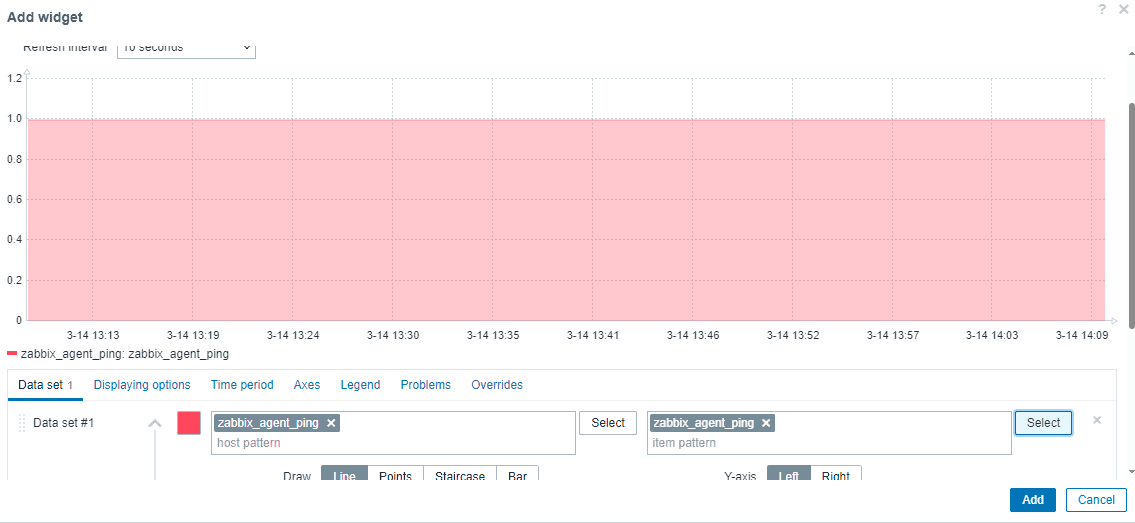Open the red data set color picker
Image resolution: width=1135 pixels, height=523 pixels.
click(189, 423)
